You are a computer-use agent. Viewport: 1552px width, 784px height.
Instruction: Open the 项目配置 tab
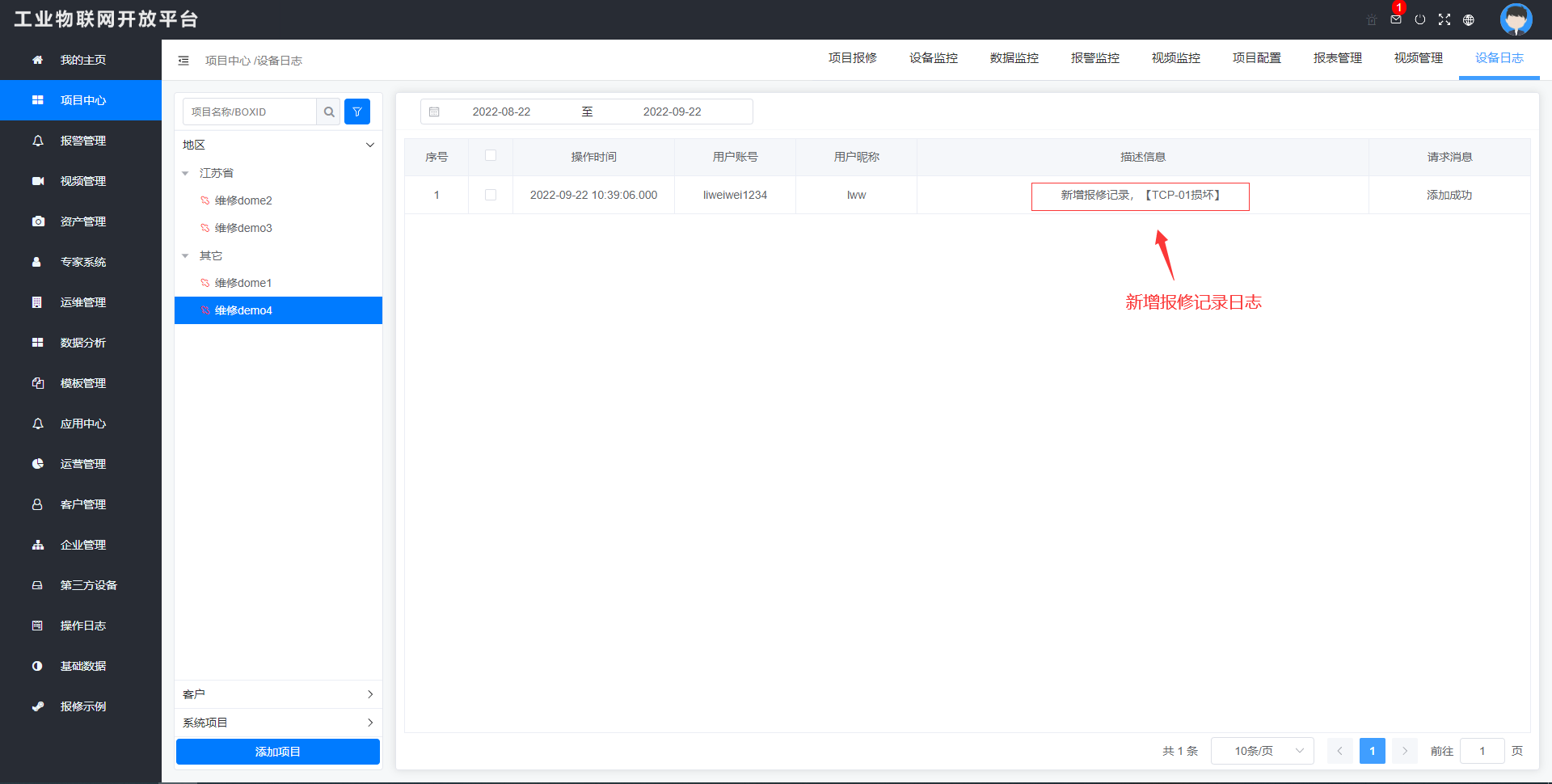tap(1257, 58)
